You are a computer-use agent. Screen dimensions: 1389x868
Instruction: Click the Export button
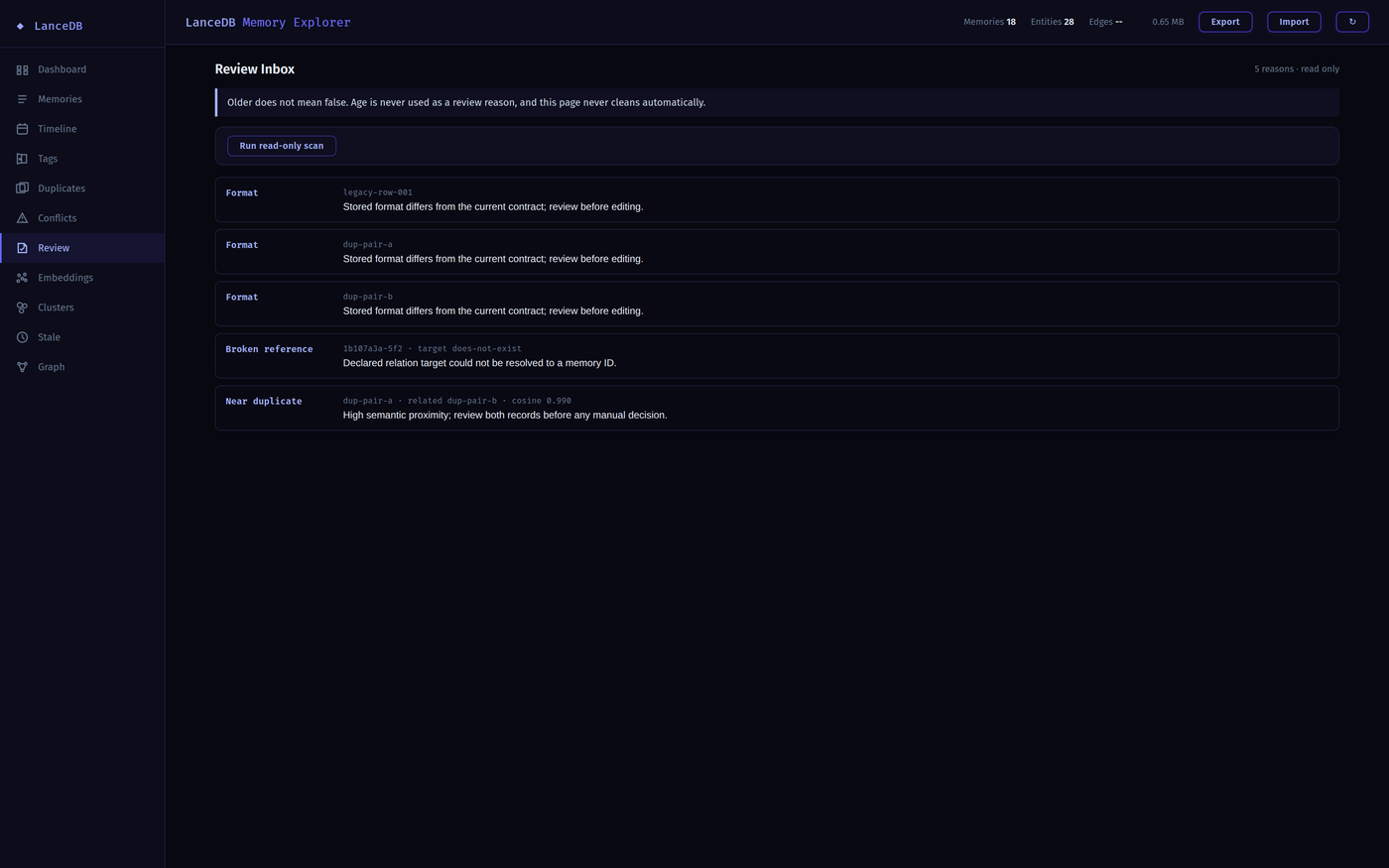point(1225,22)
